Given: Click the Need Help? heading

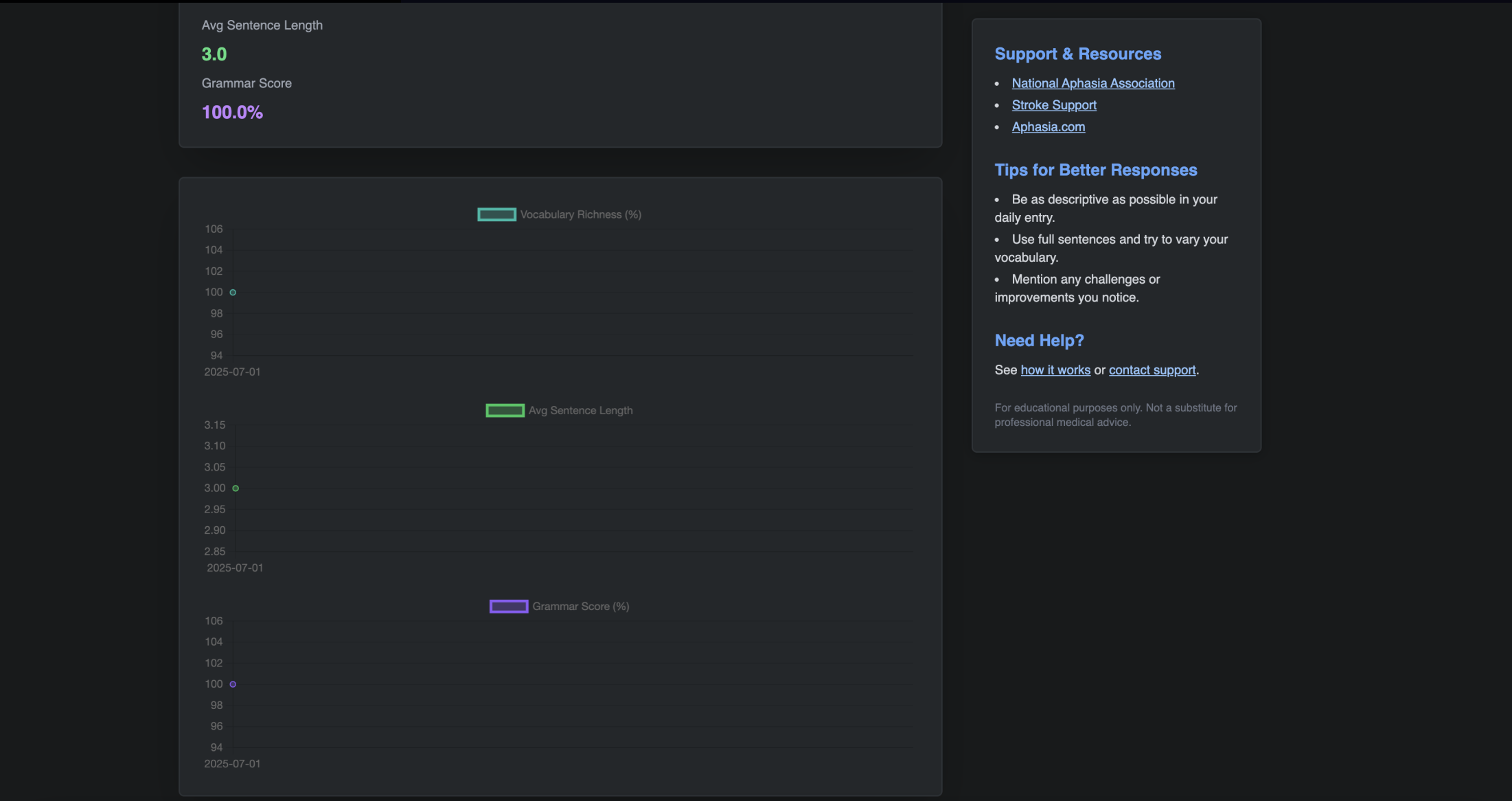Looking at the screenshot, I should click(1039, 340).
